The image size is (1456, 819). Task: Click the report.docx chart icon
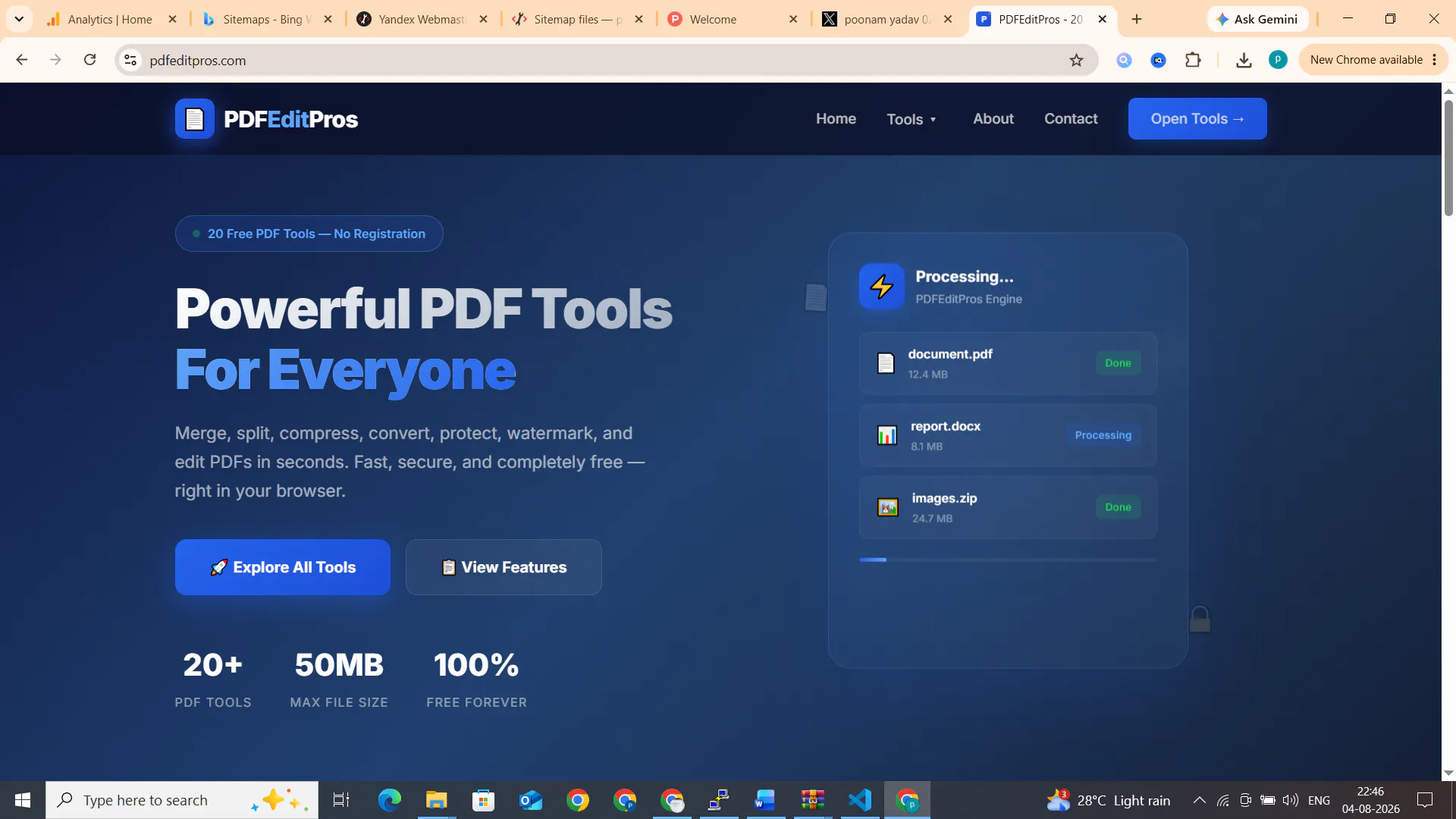click(887, 435)
